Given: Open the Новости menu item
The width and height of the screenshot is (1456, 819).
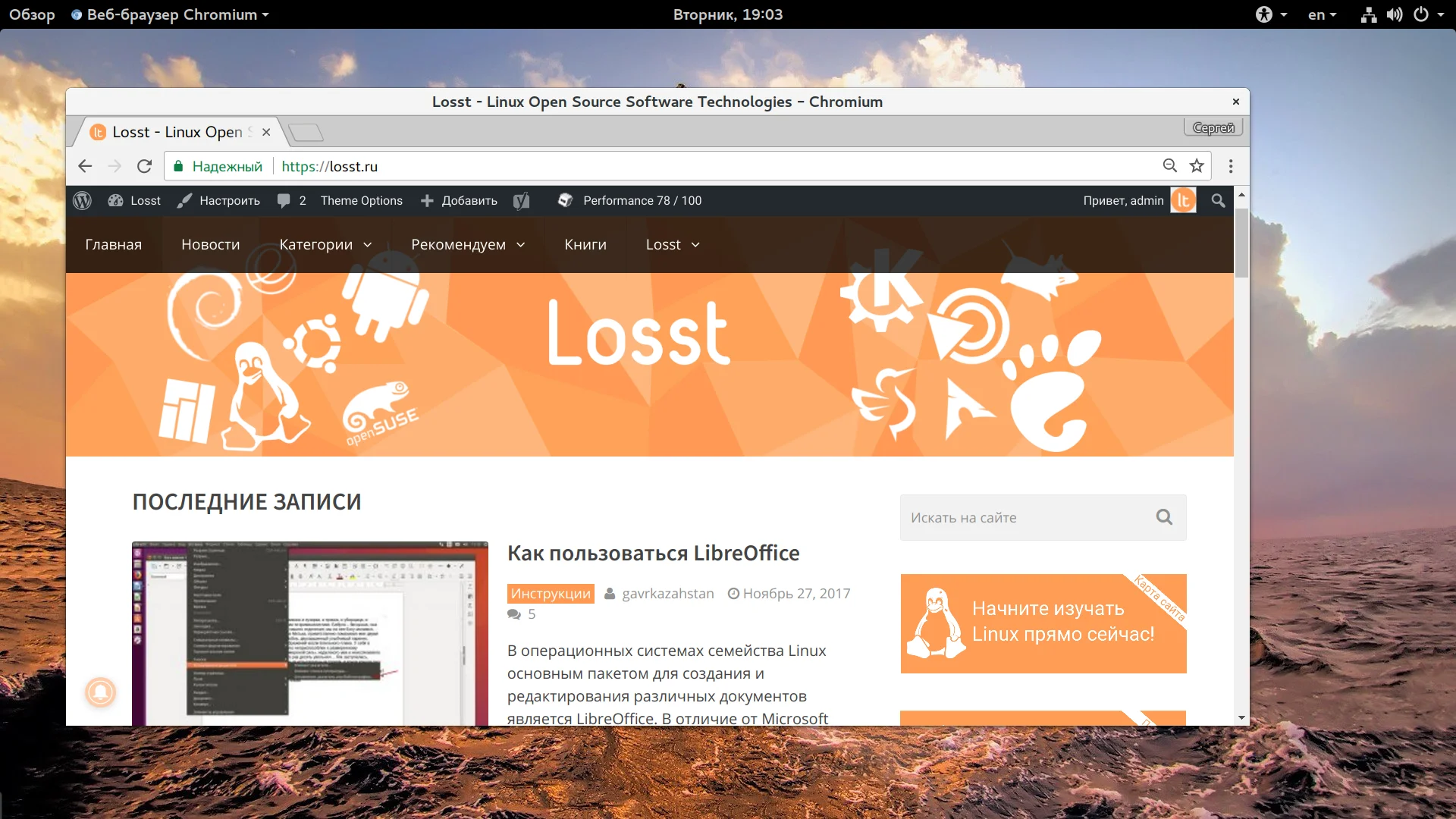Looking at the screenshot, I should (210, 244).
